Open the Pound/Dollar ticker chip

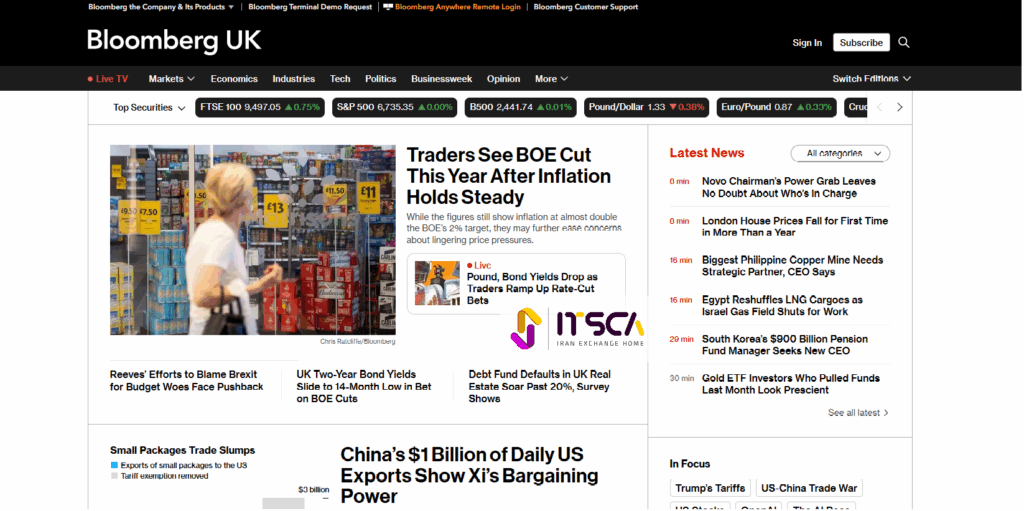pos(646,107)
